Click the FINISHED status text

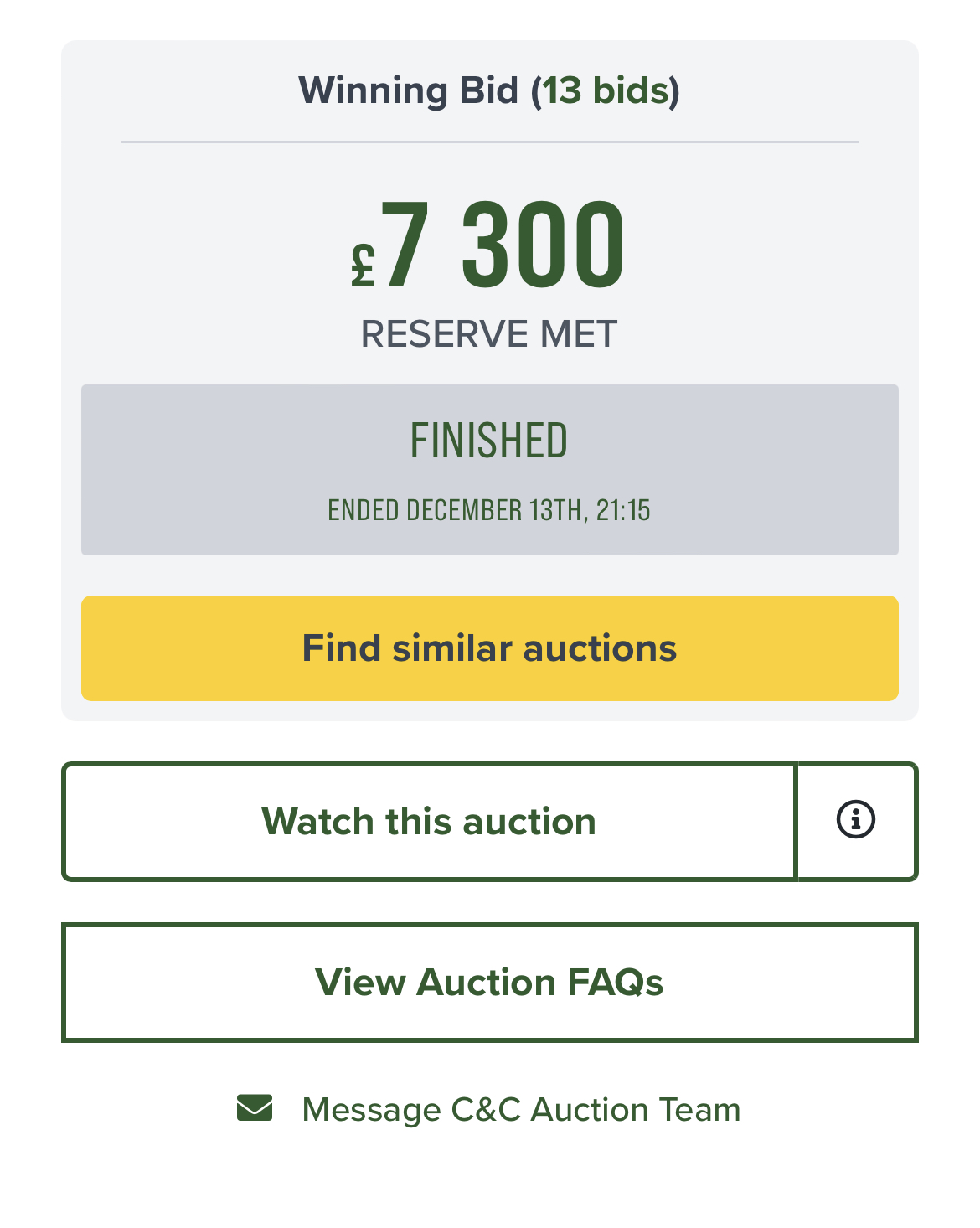(489, 441)
